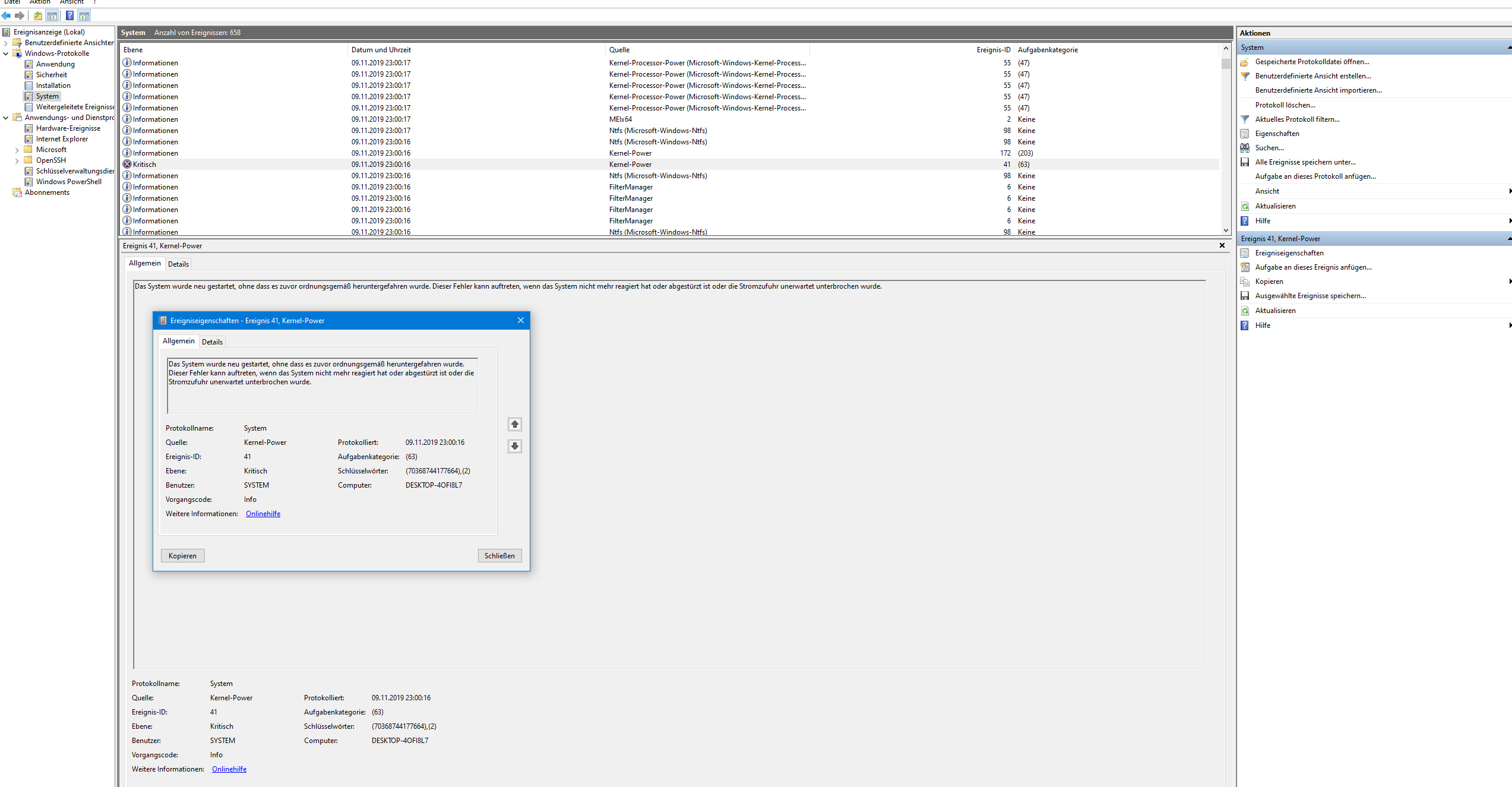Click the down arrow in event properties dialog
This screenshot has height=787, width=1512.
coord(515,446)
